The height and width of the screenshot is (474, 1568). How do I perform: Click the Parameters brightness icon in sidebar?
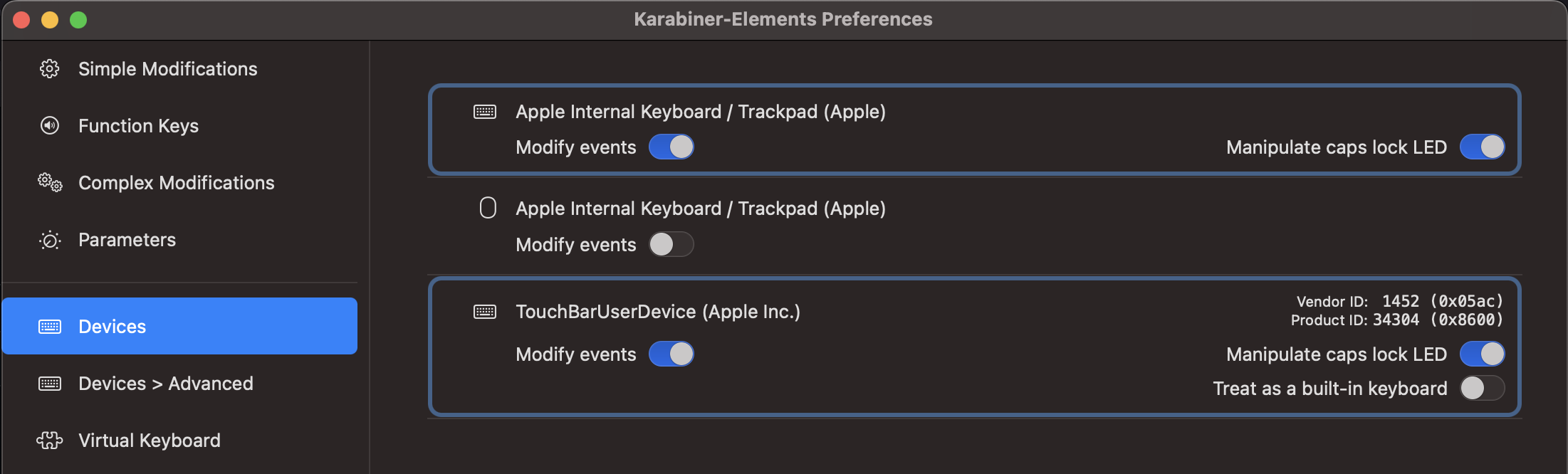[48, 240]
